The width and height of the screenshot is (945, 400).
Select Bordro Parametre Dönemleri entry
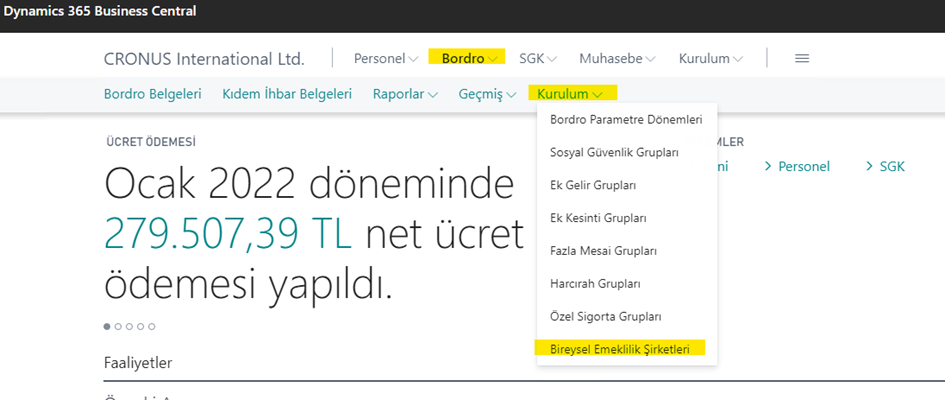tap(626, 120)
